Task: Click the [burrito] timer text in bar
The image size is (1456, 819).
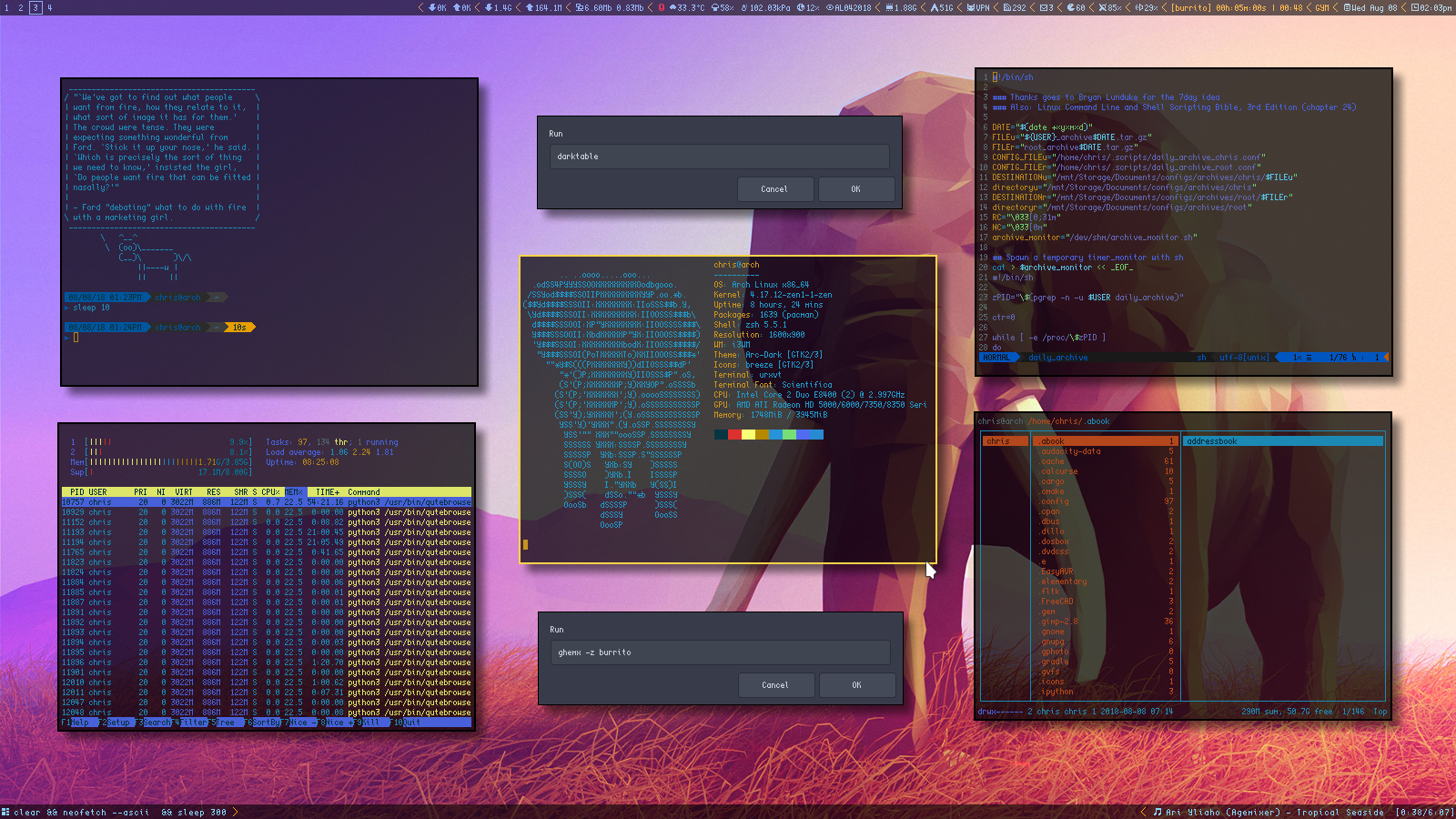Action: click(x=1191, y=7)
